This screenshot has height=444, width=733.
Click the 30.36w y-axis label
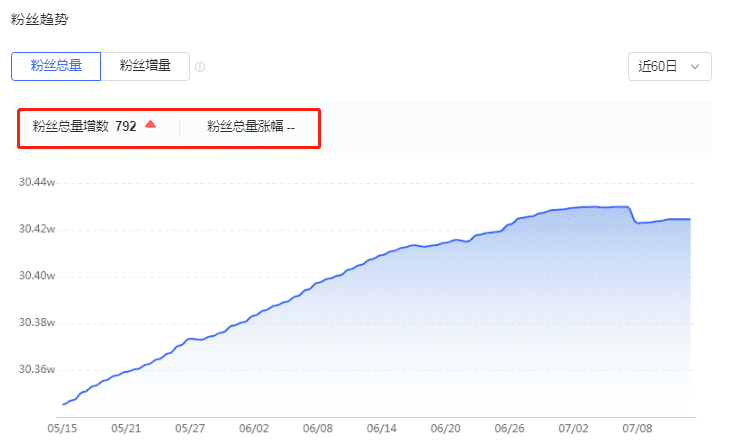(x=36, y=369)
